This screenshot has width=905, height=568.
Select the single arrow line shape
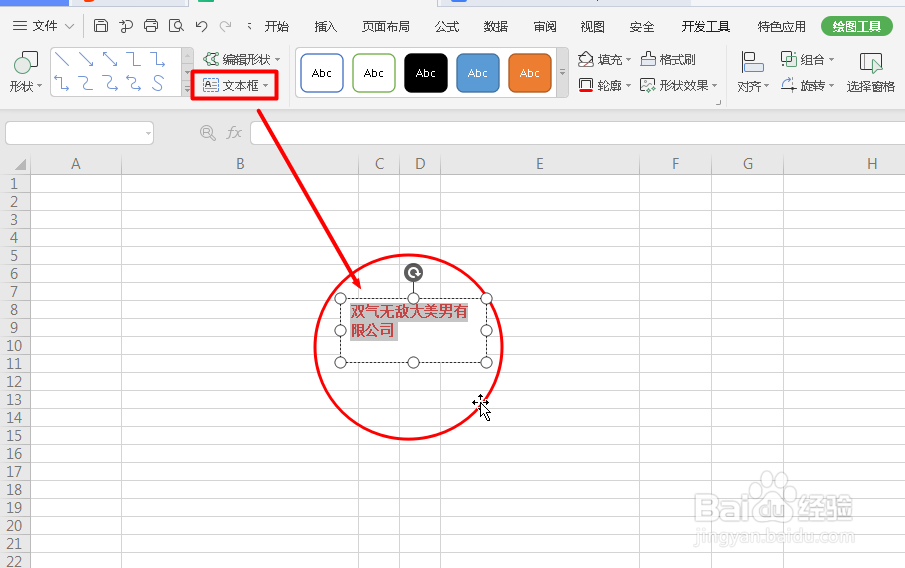tap(86, 59)
